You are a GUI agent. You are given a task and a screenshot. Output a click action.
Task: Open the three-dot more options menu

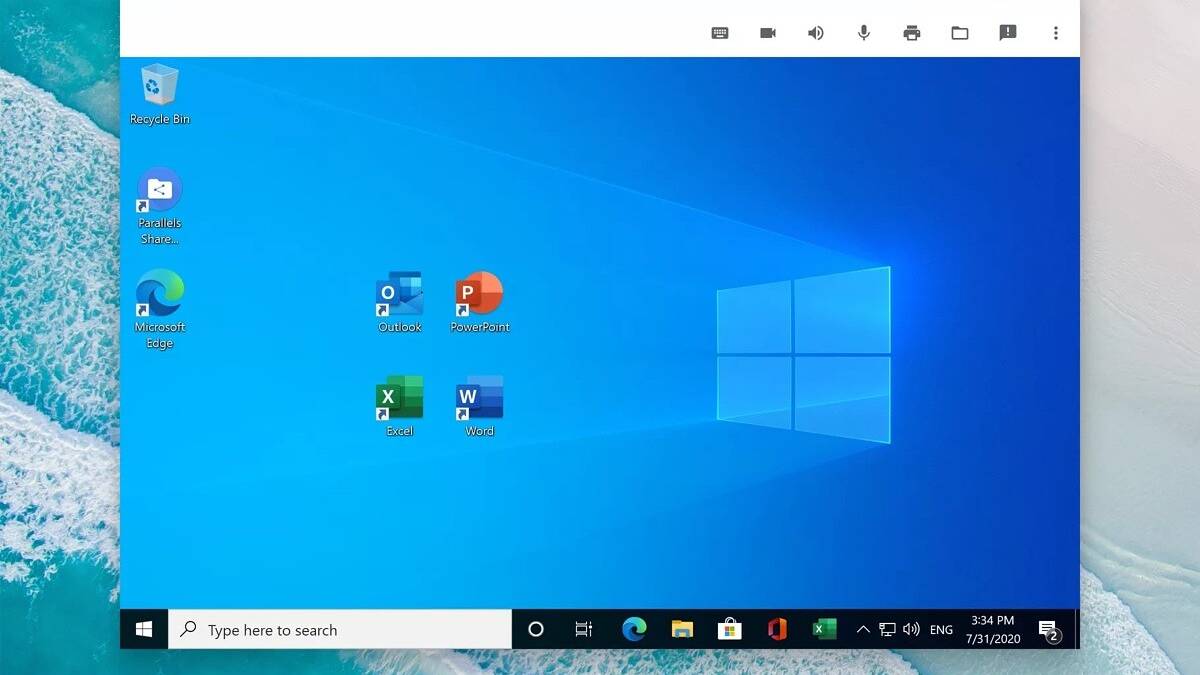1055,33
